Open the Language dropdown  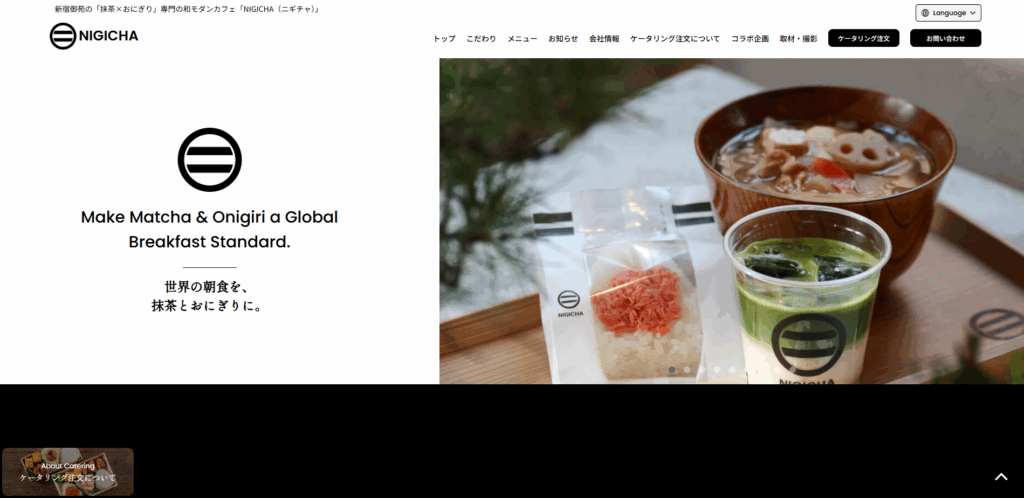click(948, 13)
